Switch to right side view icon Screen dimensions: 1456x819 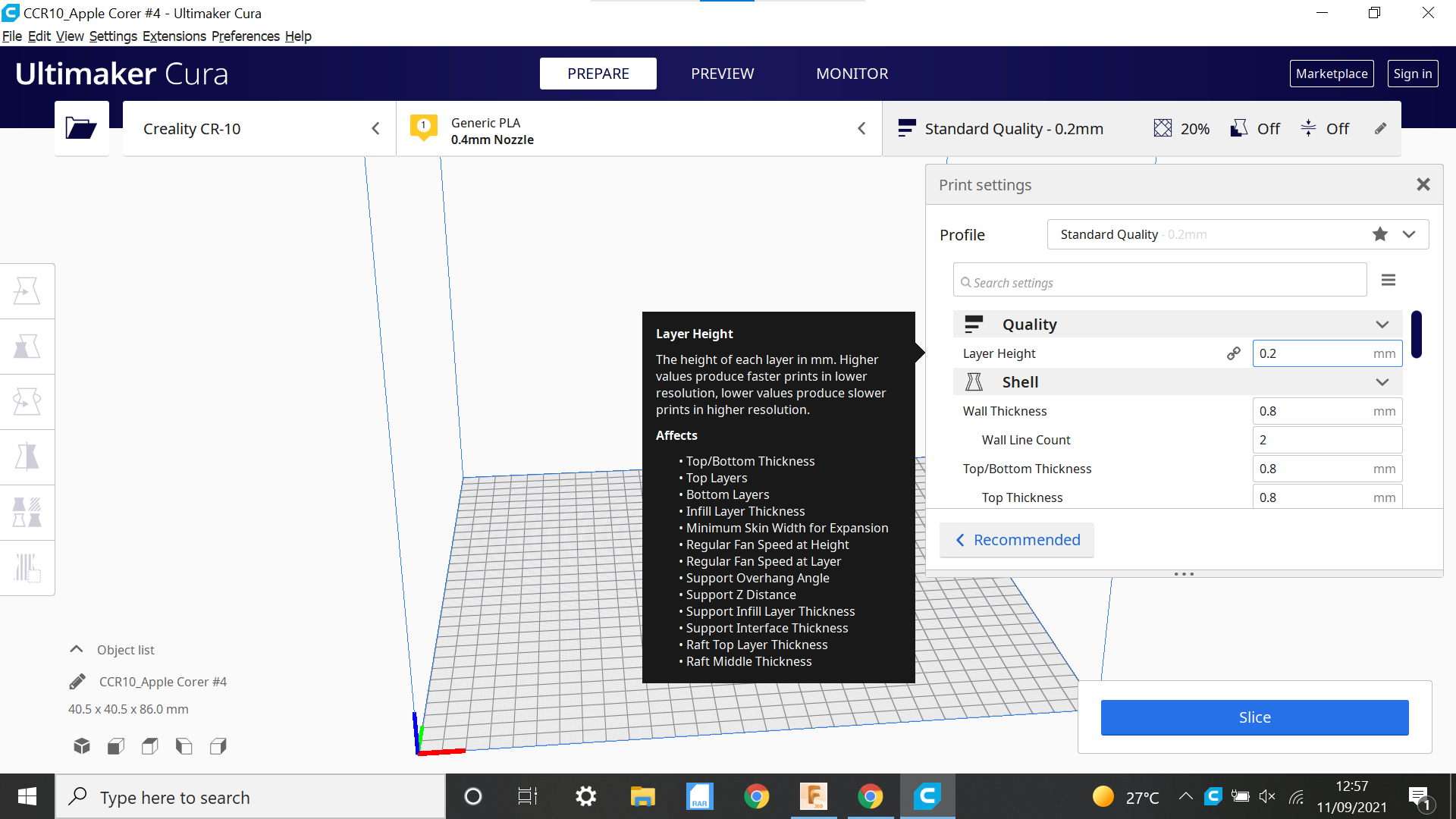pos(218,746)
